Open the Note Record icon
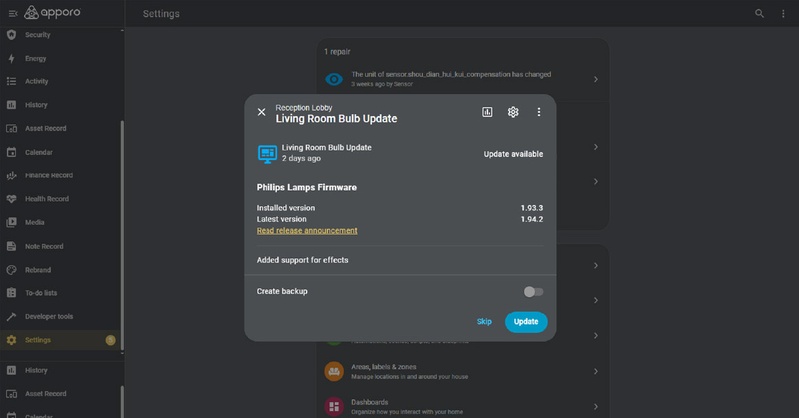 pos(11,246)
